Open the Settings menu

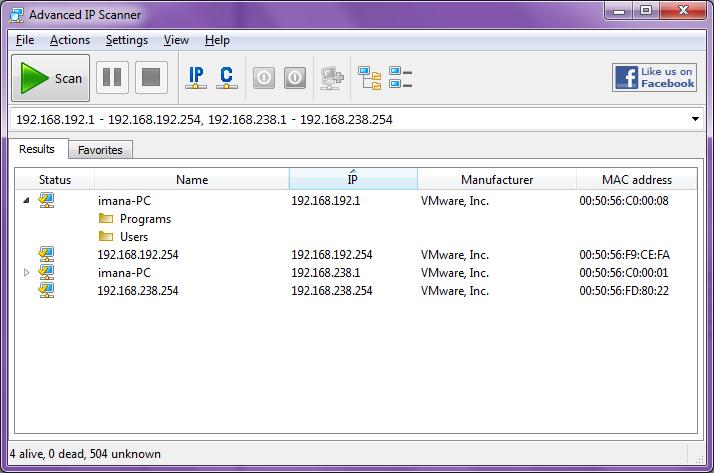pyautogui.click(x=127, y=40)
